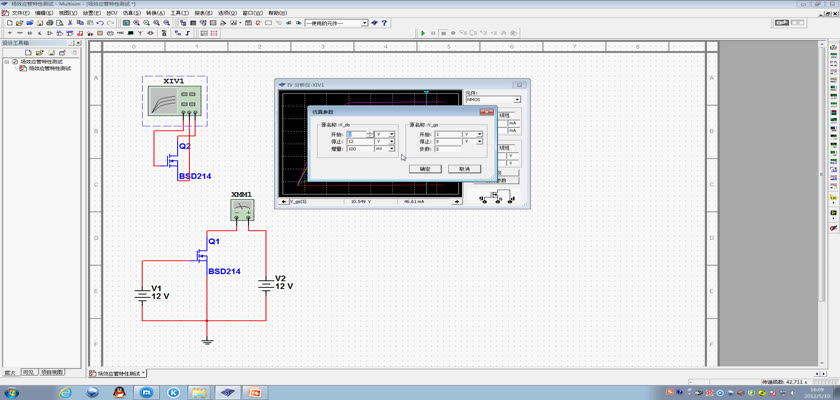
Task: Click the V1 12 V battery symbol
Action: pyautogui.click(x=142, y=296)
